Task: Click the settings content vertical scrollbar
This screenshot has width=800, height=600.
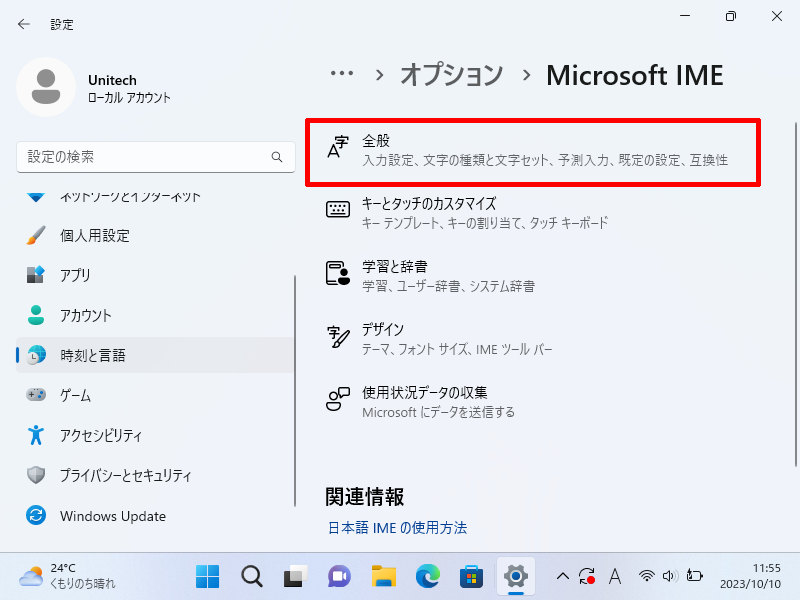Action: (796, 294)
